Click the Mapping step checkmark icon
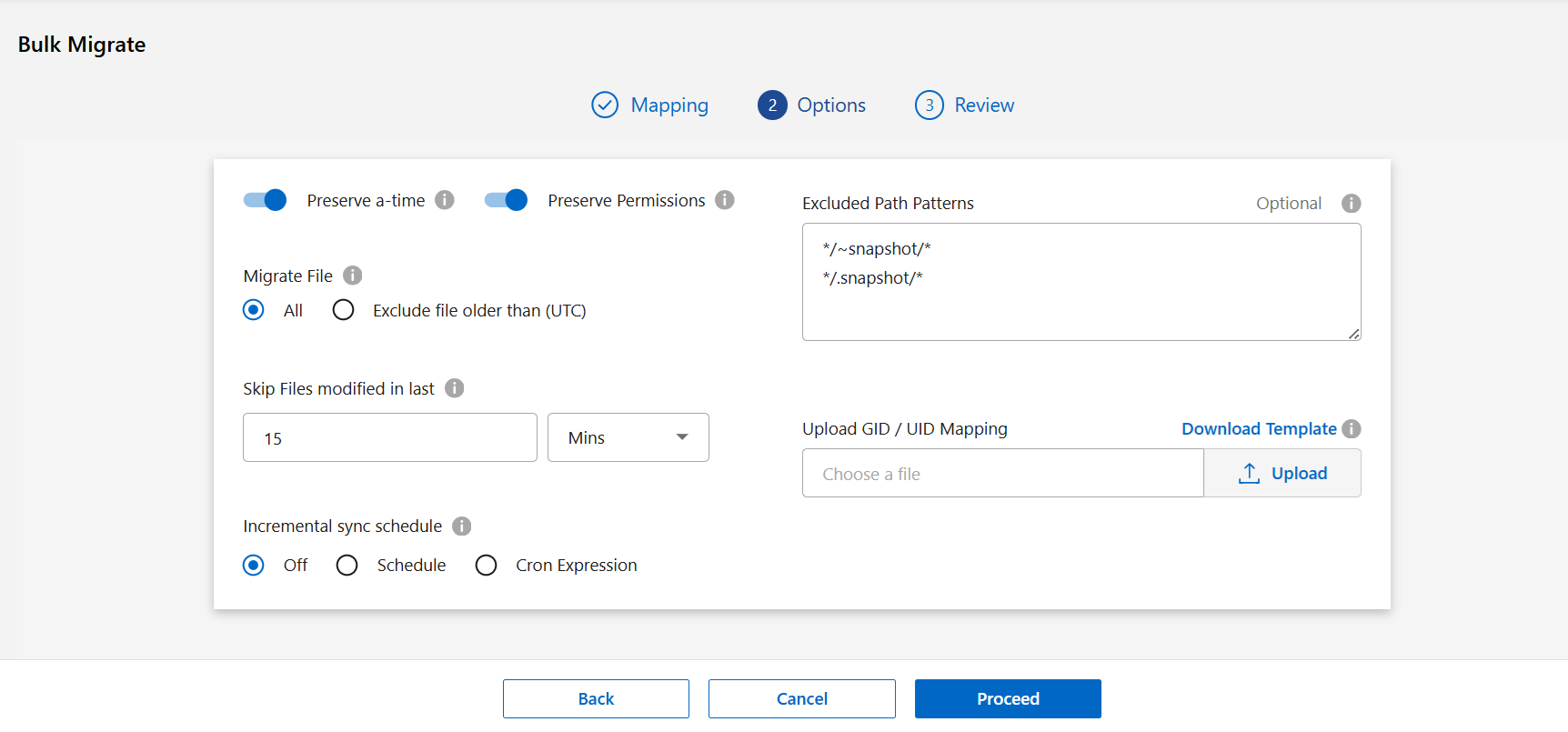The width and height of the screenshot is (1568, 732). 605,105
